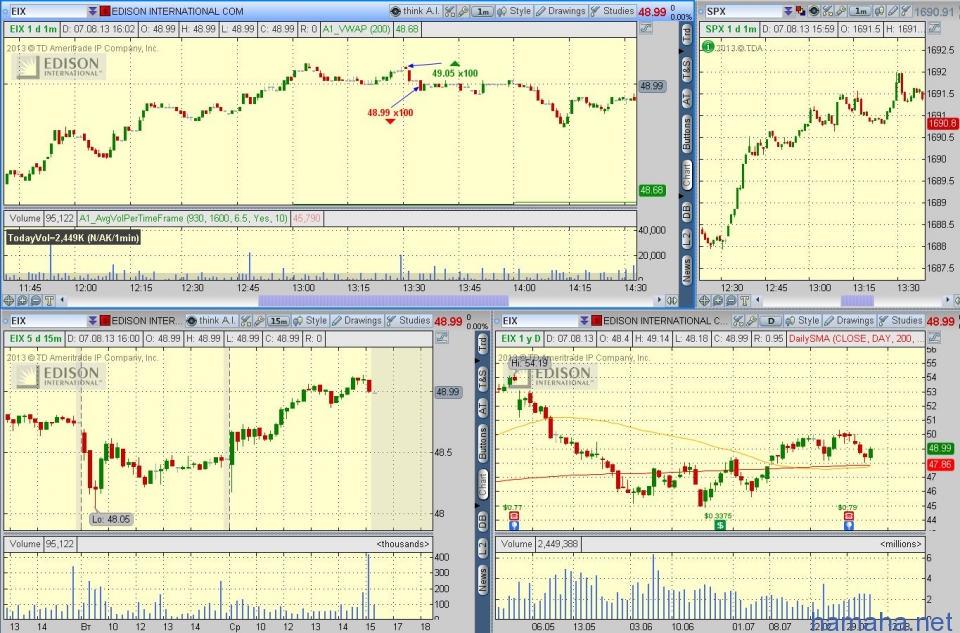The image size is (960, 633).
Task: Toggle the red symbol link icon in the EIX daily panel
Action: [x=597, y=321]
